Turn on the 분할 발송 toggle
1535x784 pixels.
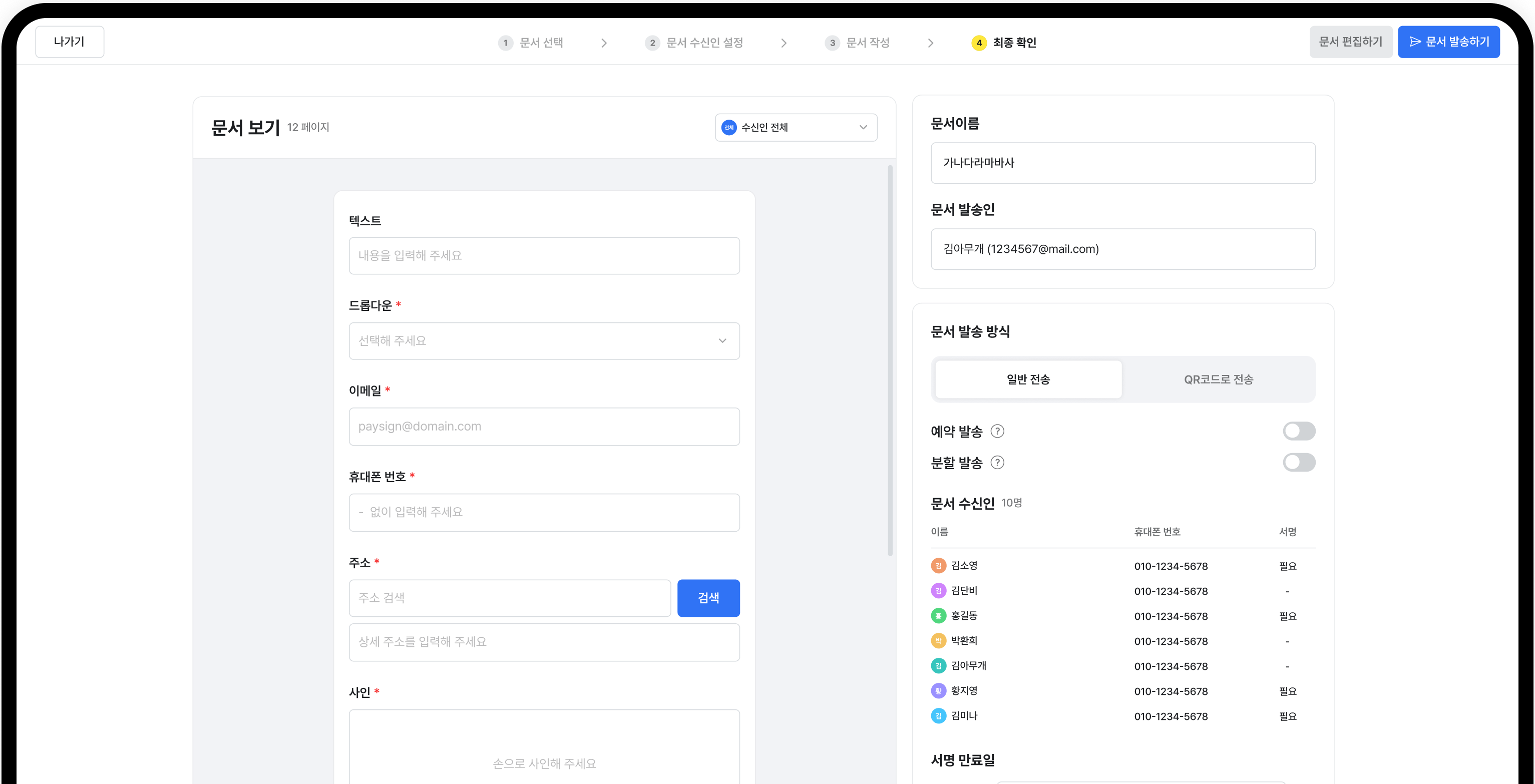pyautogui.click(x=1298, y=463)
